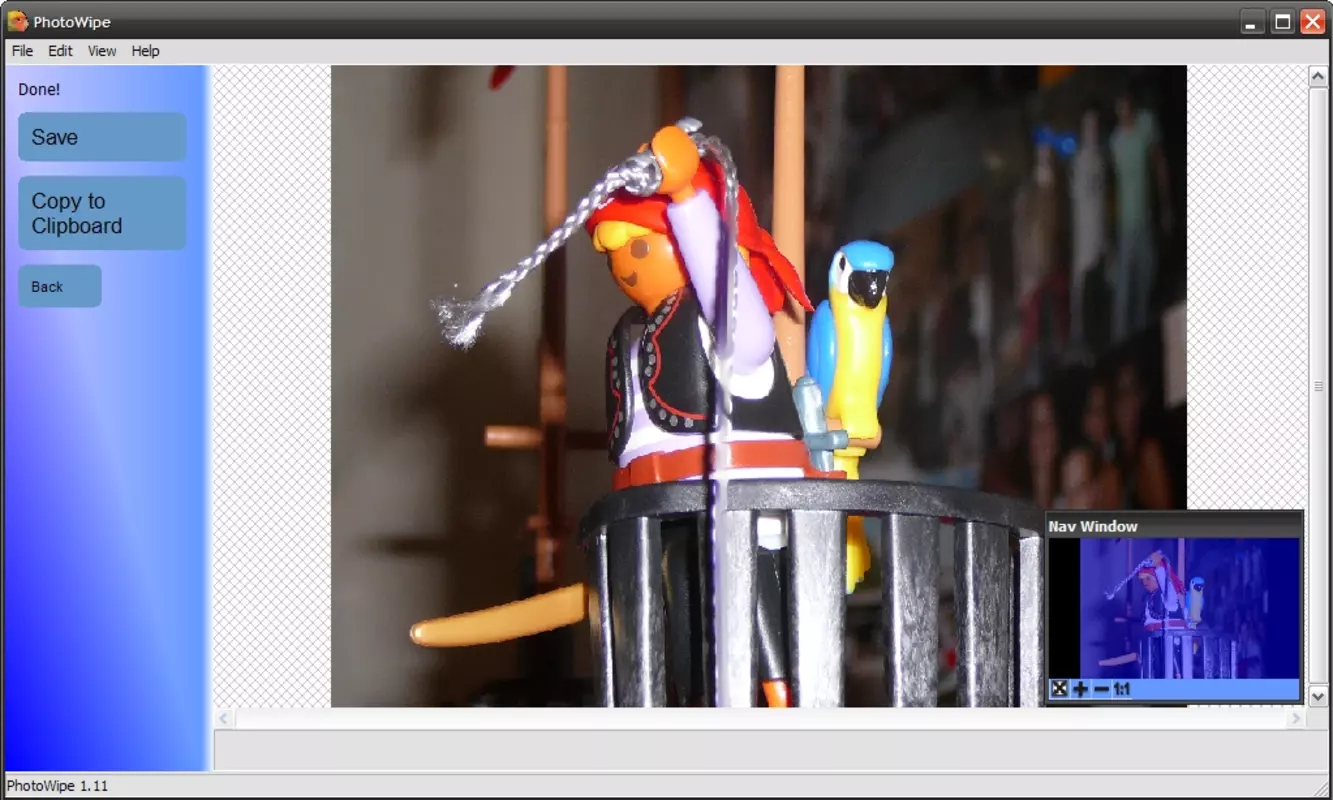The image size is (1333, 800).
Task: Set zoom to 1:1 in Nav Window
Action: tap(1122, 689)
